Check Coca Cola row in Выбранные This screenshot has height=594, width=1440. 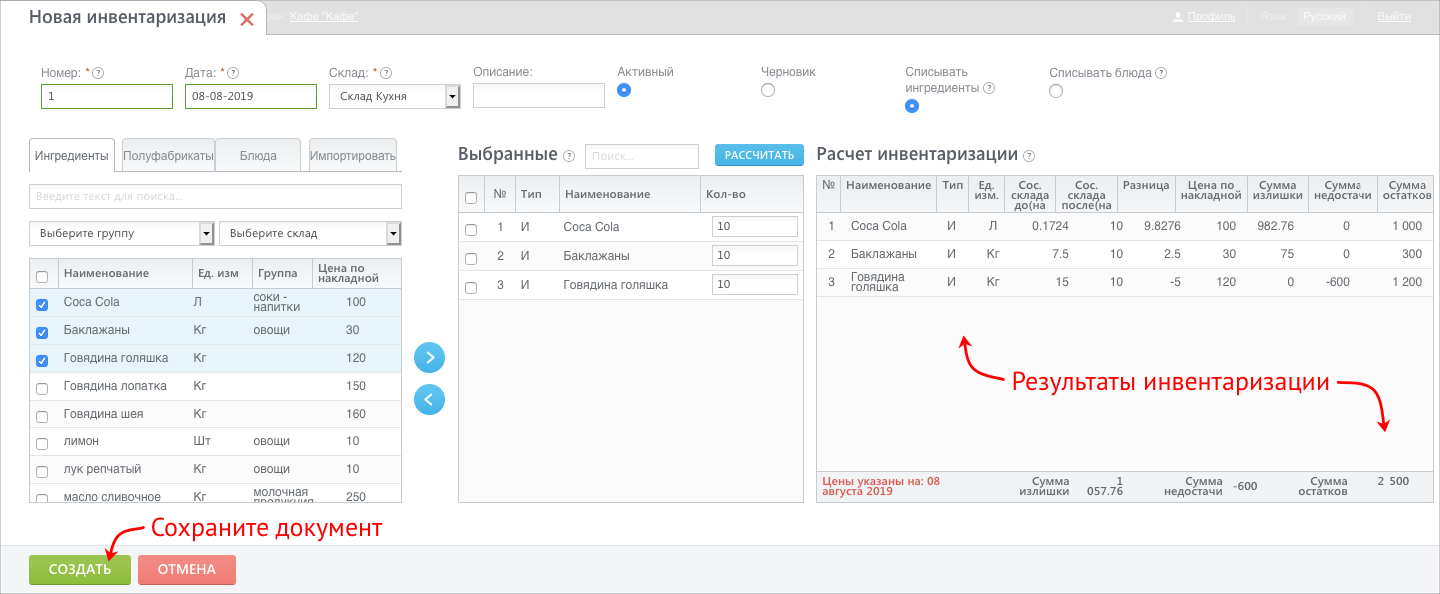click(471, 230)
